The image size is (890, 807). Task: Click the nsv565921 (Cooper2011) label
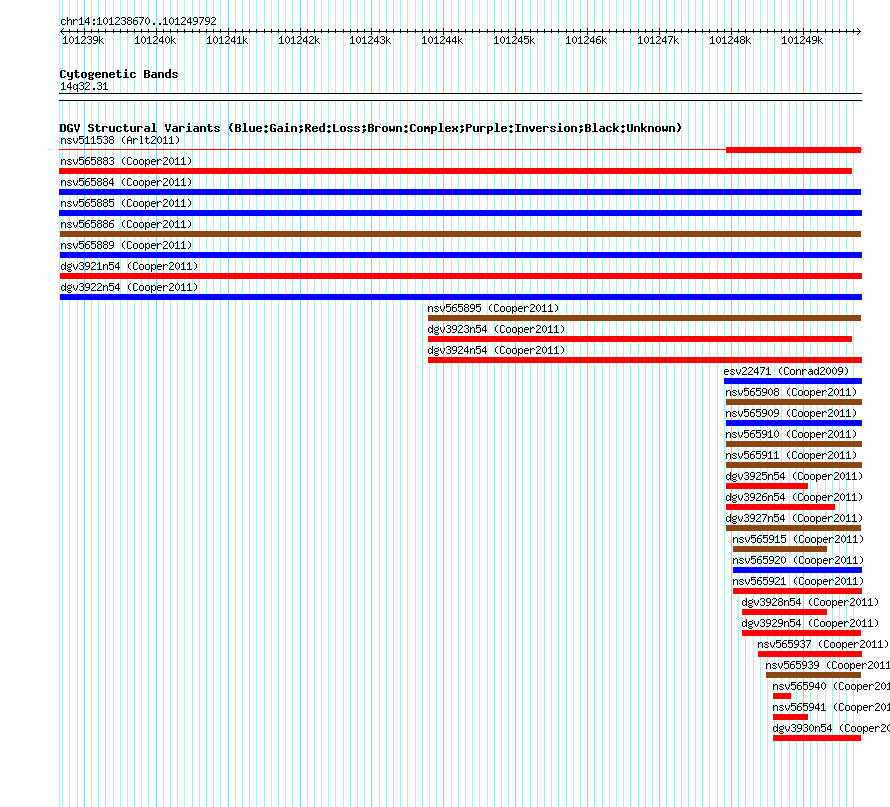pyautogui.click(x=798, y=581)
